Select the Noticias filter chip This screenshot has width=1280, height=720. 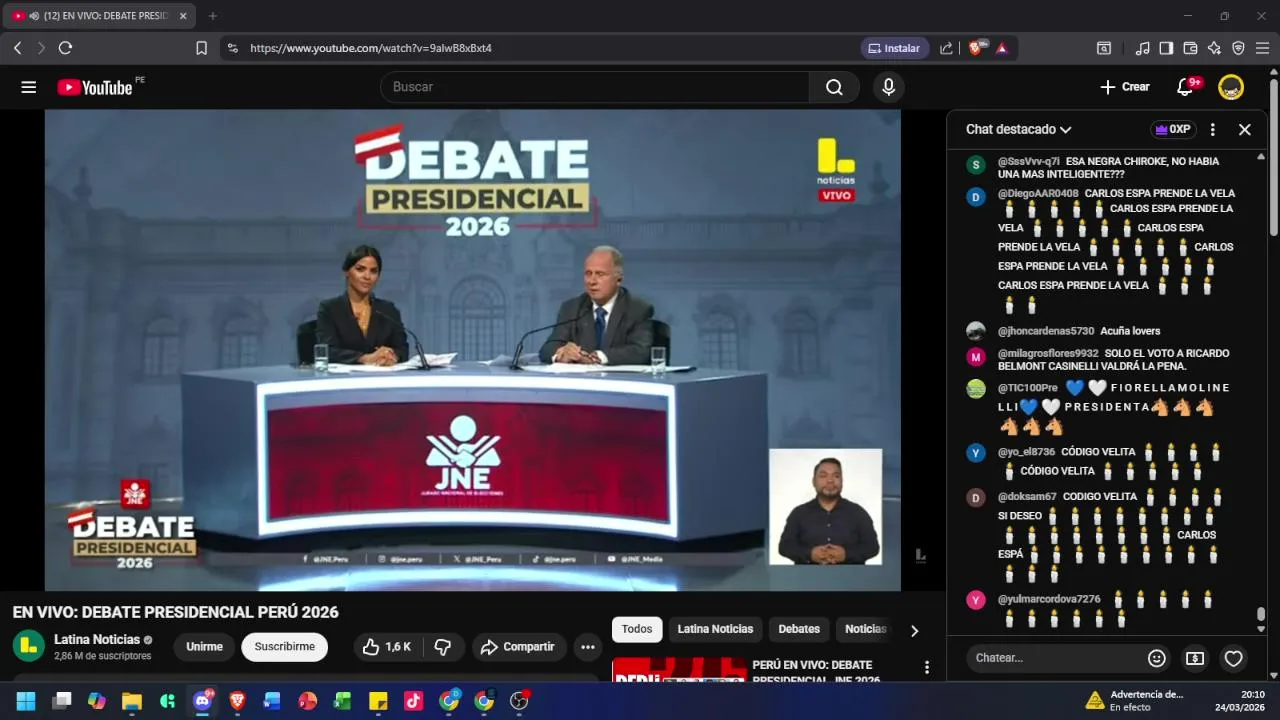click(x=865, y=629)
